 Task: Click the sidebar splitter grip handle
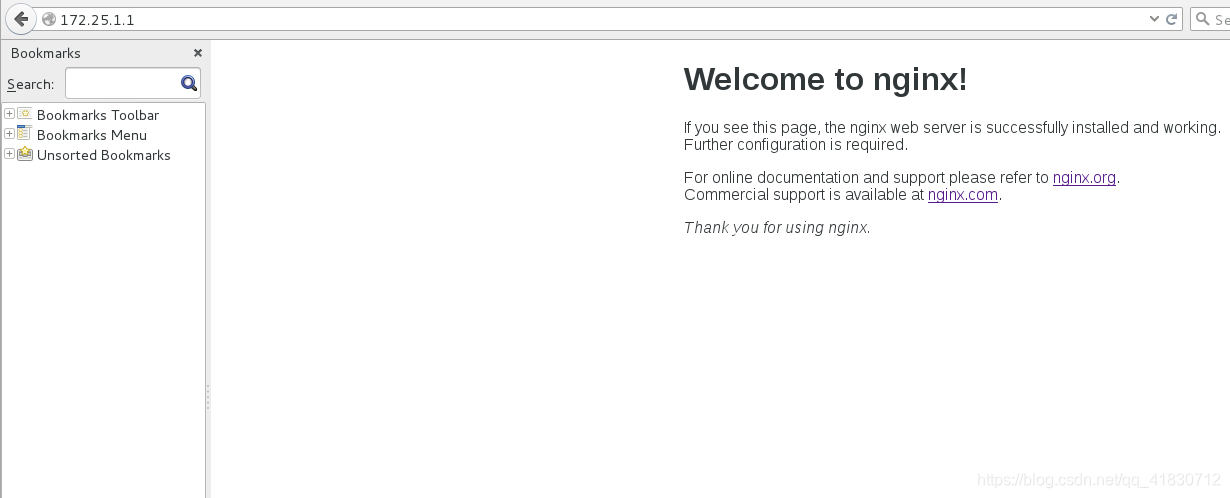(208, 397)
